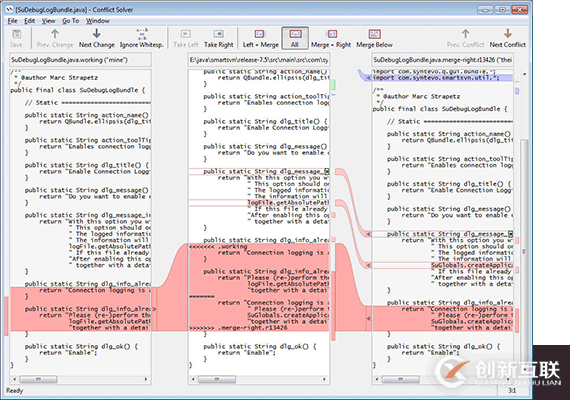Image resolution: width=570 pixels, height=400 pixels.
Task: Click 'return "Enable";' line in left pane
Action: pos(68,353)
